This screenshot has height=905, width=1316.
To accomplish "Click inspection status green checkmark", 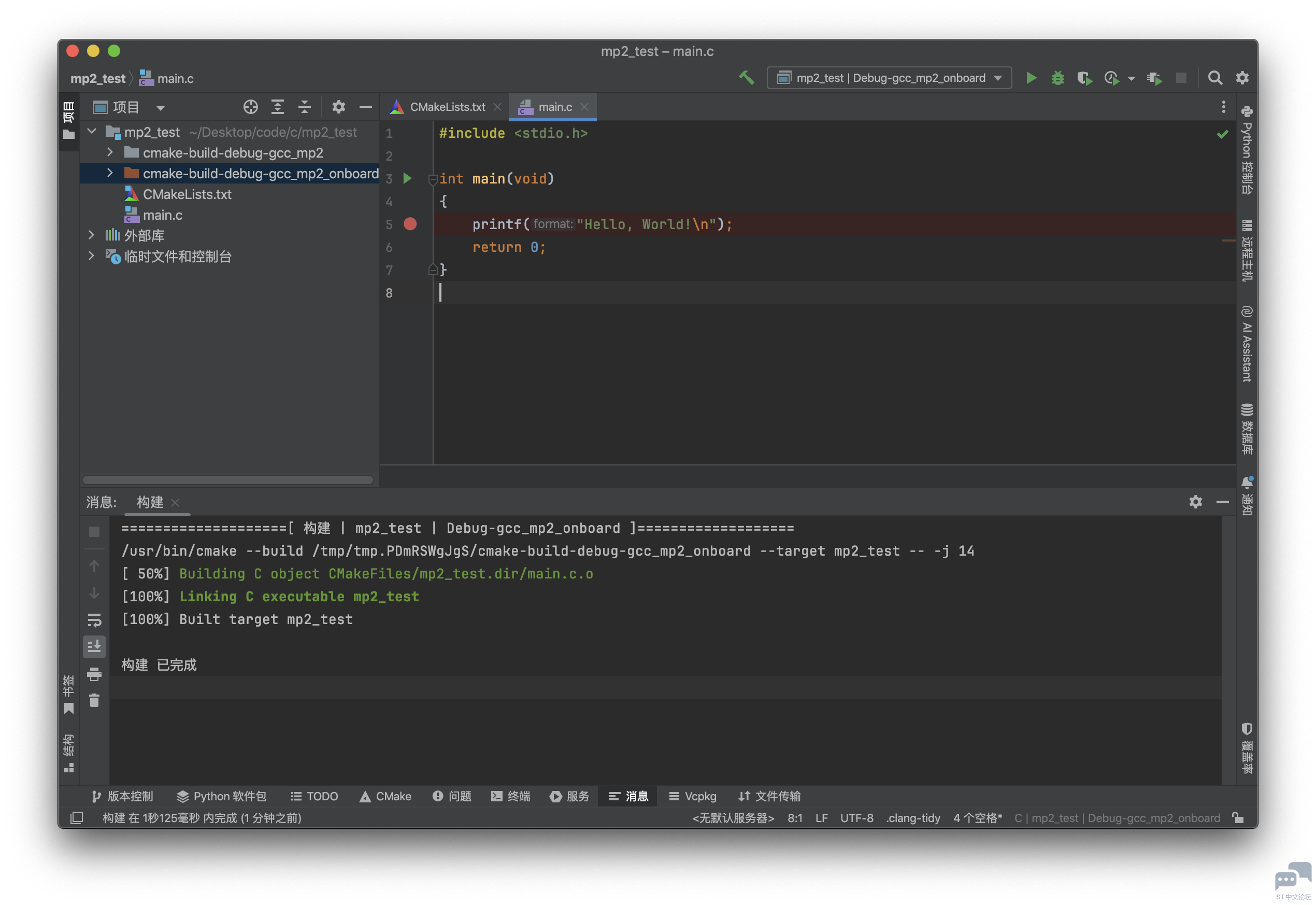I will coord(1222,134).
